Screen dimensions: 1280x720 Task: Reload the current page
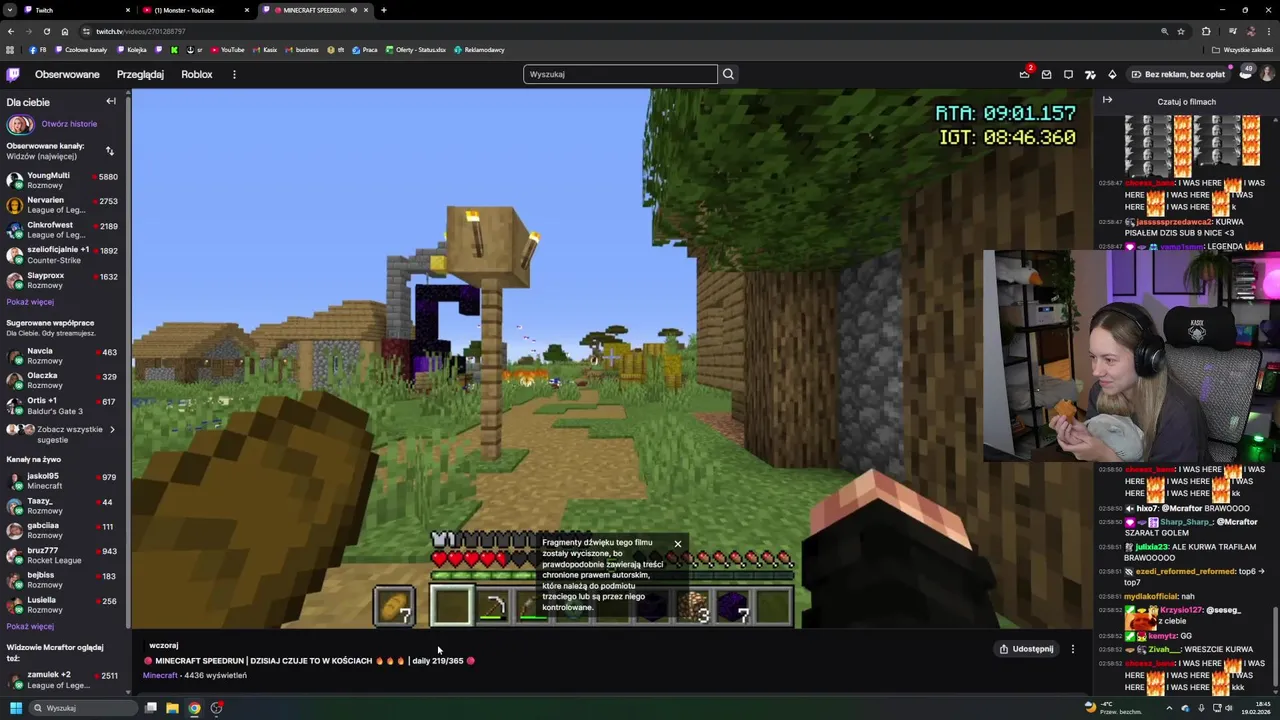click(x=46, y=31)
